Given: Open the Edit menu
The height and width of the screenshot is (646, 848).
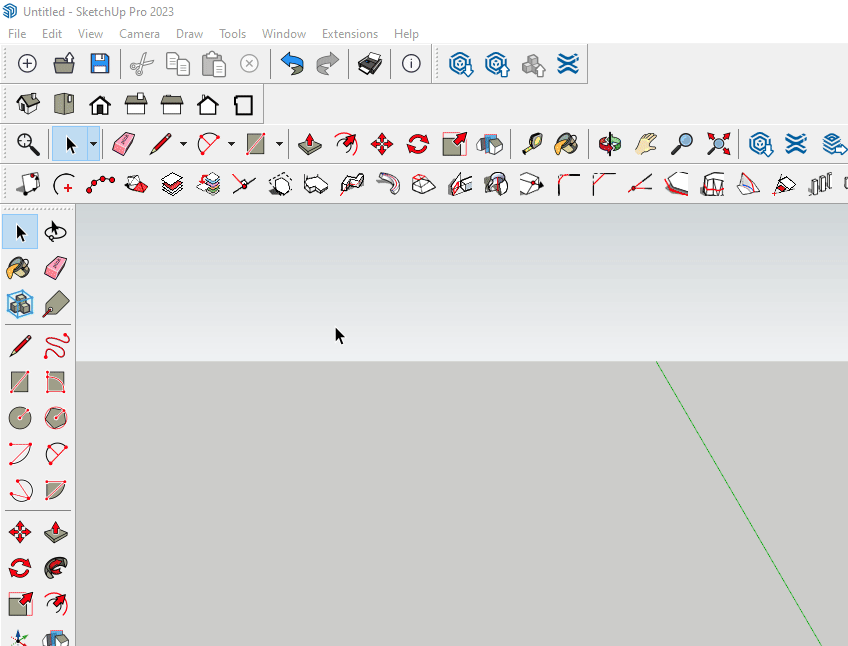Looking at the screenshot, I should 52,34.
